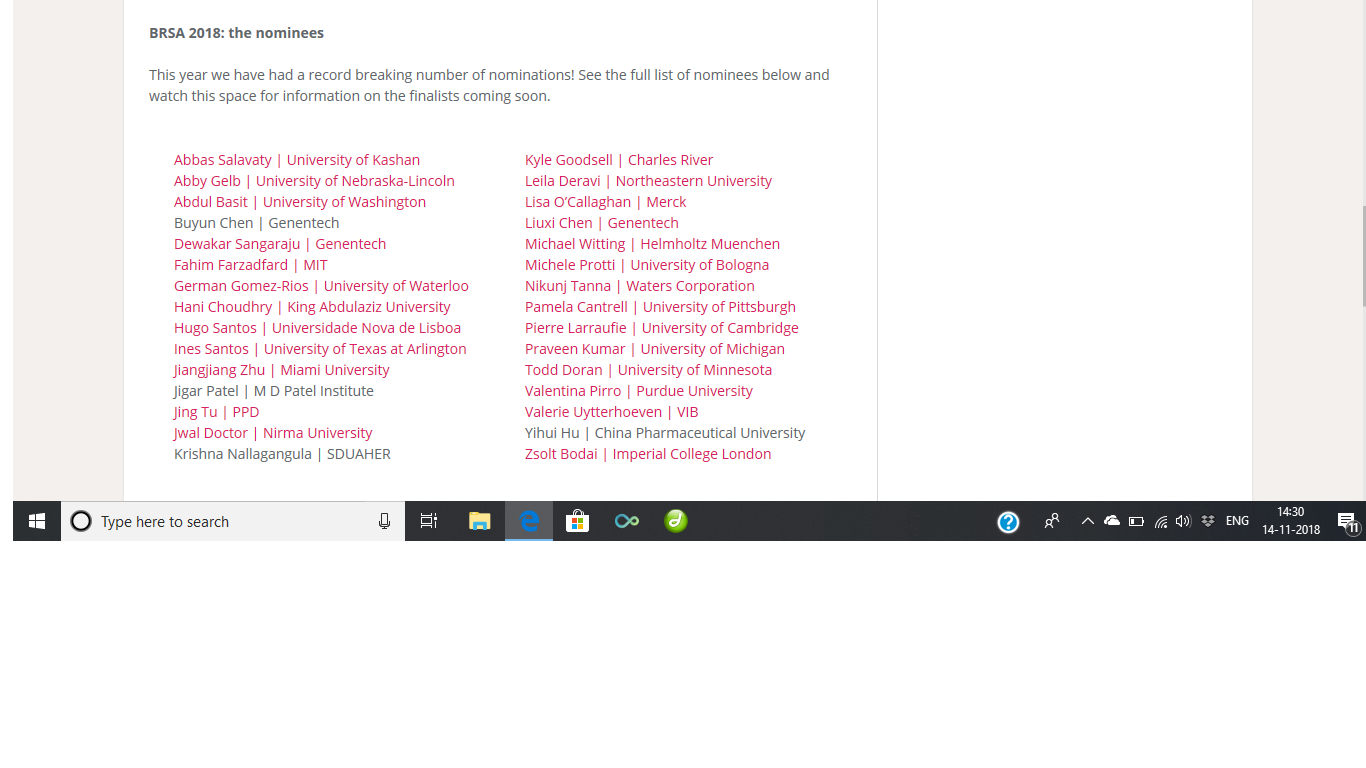Open the OneDrive cloud tray icon
The height and width of the screenshot is (768, 1366).
tap(1111, 521)
